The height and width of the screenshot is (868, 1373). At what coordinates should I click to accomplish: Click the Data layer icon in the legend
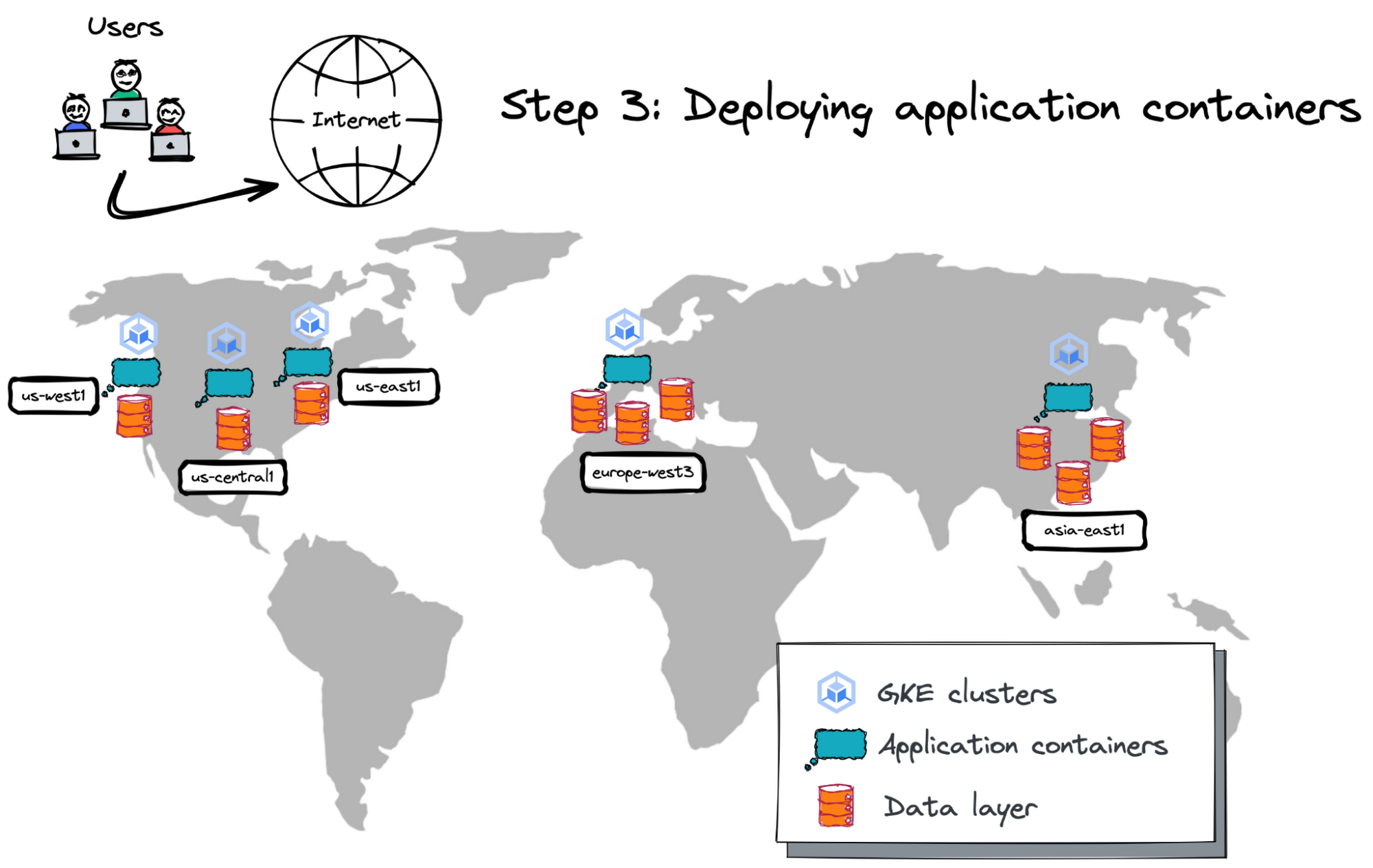pyautogui.click(x=835, y=806)
